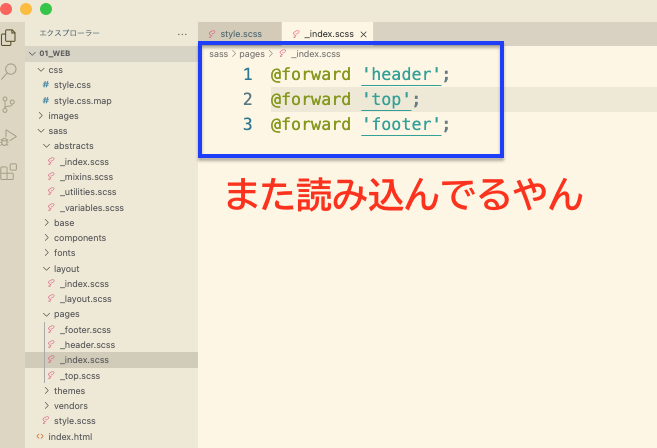
Task: Click the explorer more actions ellipsis
Action: 181,34
